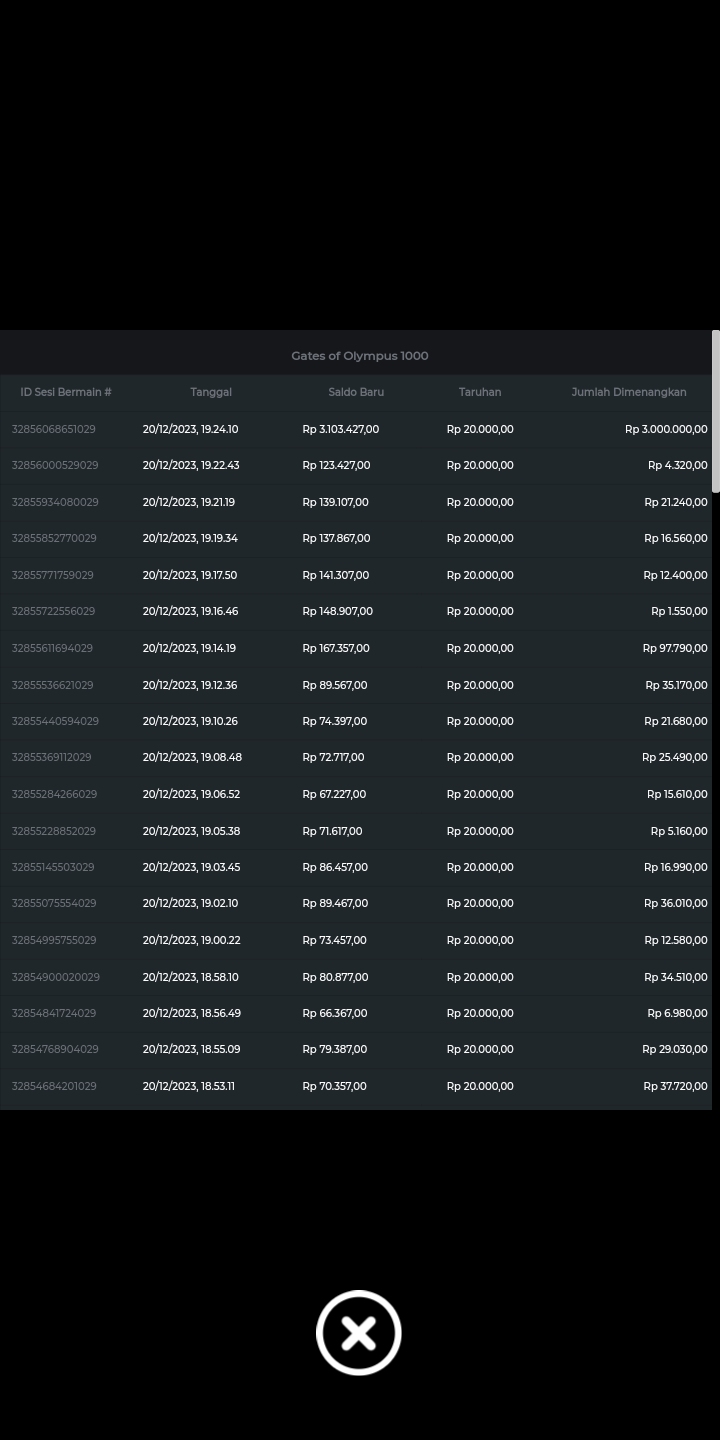Viewport: 720px width, 1440px height.
Task: Click the Jumlah Dimenangkan column header
Action: click(629, 392)
